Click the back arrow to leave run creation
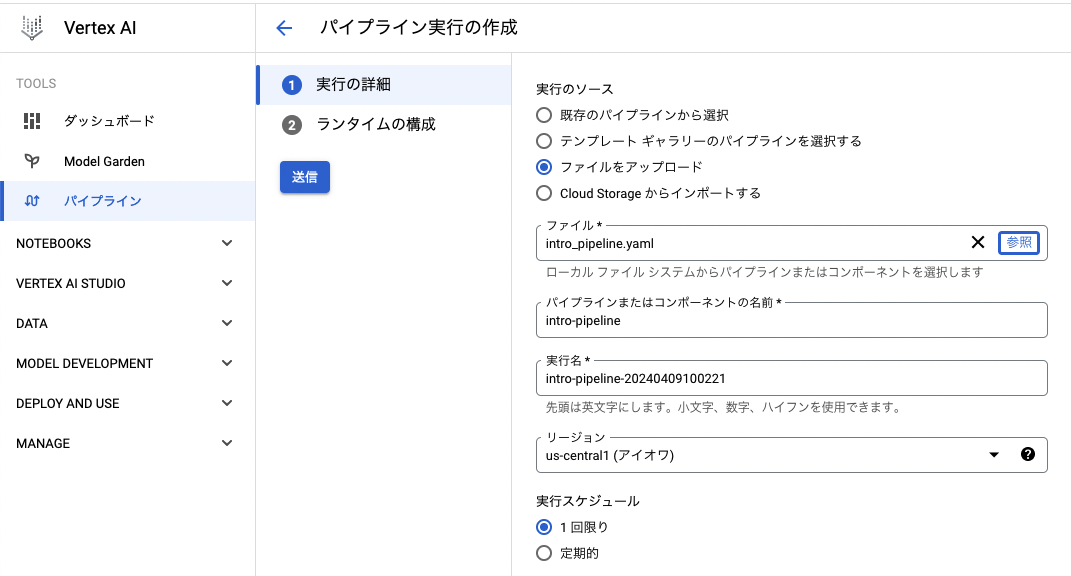Image resolution: width=1071 pixels, height=576 pixels. click(x=283, y=28)
